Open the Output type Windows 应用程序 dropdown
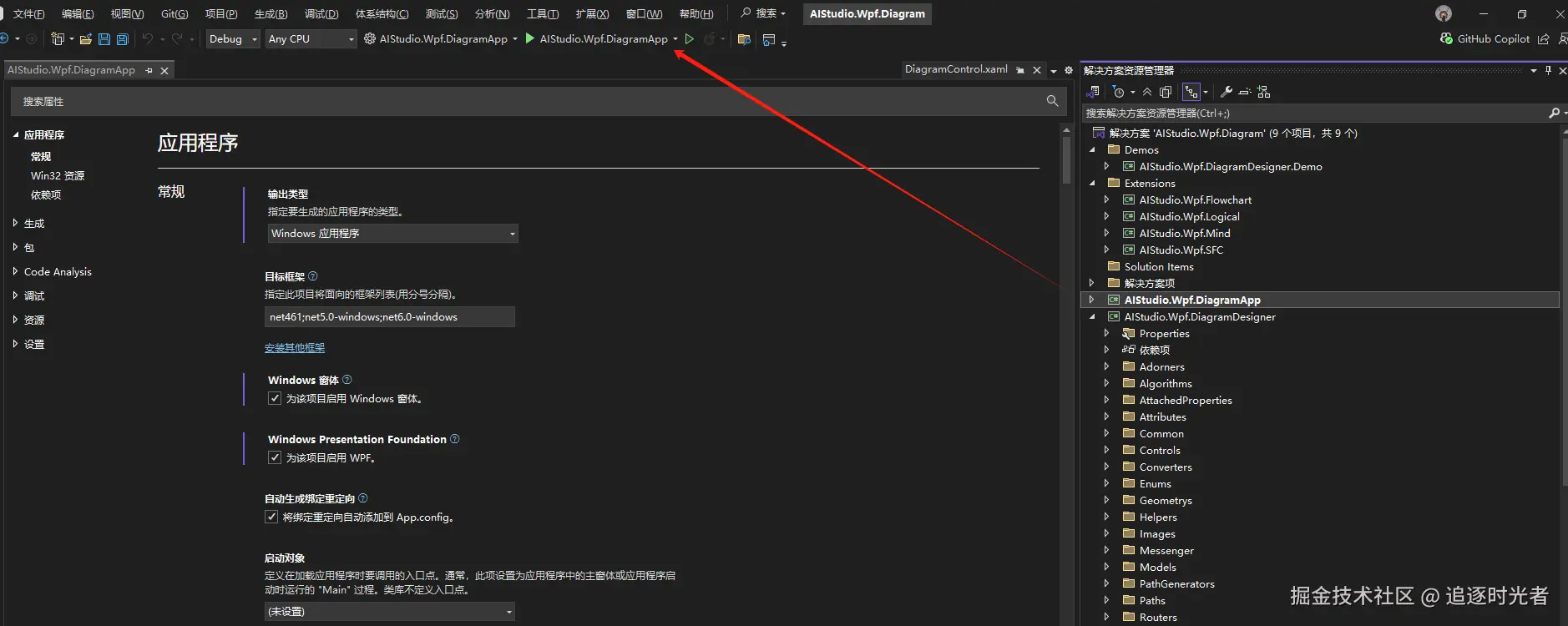This screenshot has height=626, width=1568. pos(393,234)
